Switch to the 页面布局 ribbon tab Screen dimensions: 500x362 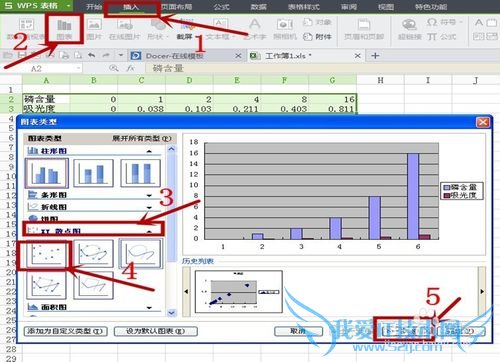tap(176, 7)
